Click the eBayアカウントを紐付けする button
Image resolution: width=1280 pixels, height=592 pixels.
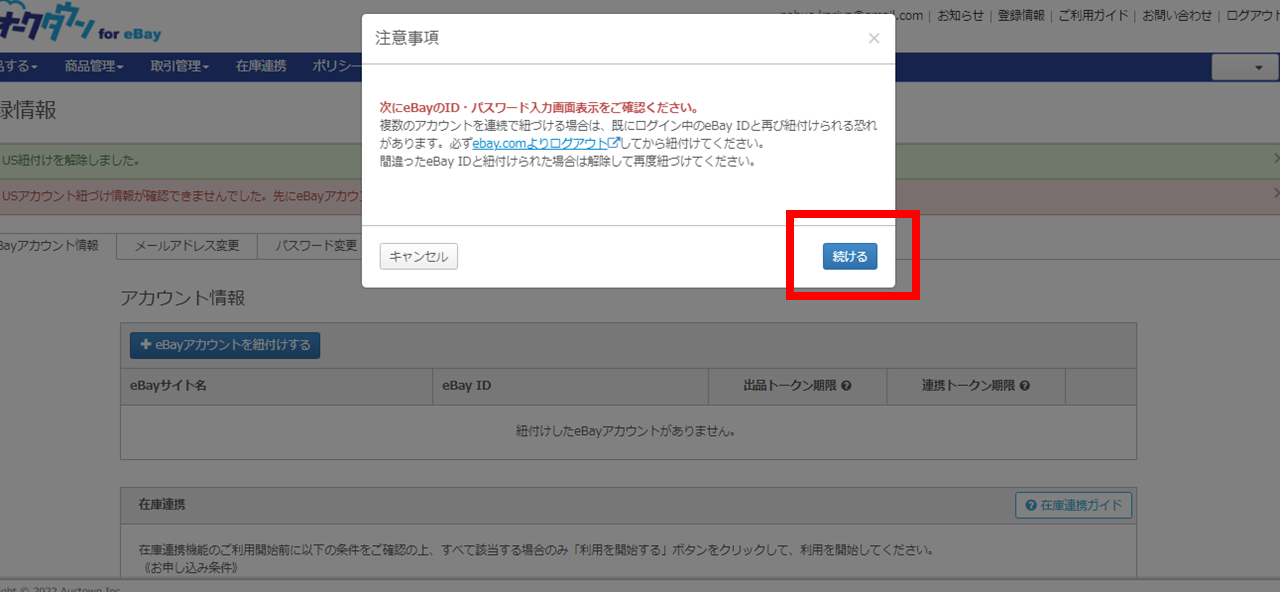click(x=225, y=345)
